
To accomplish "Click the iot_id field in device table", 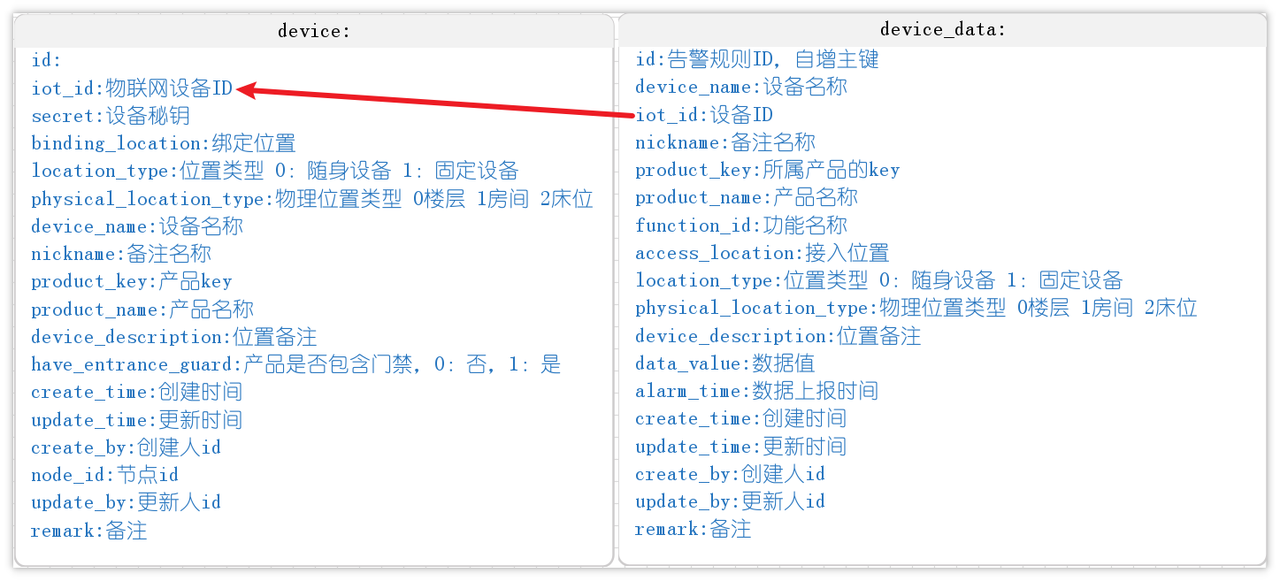I will coord(132,89).
